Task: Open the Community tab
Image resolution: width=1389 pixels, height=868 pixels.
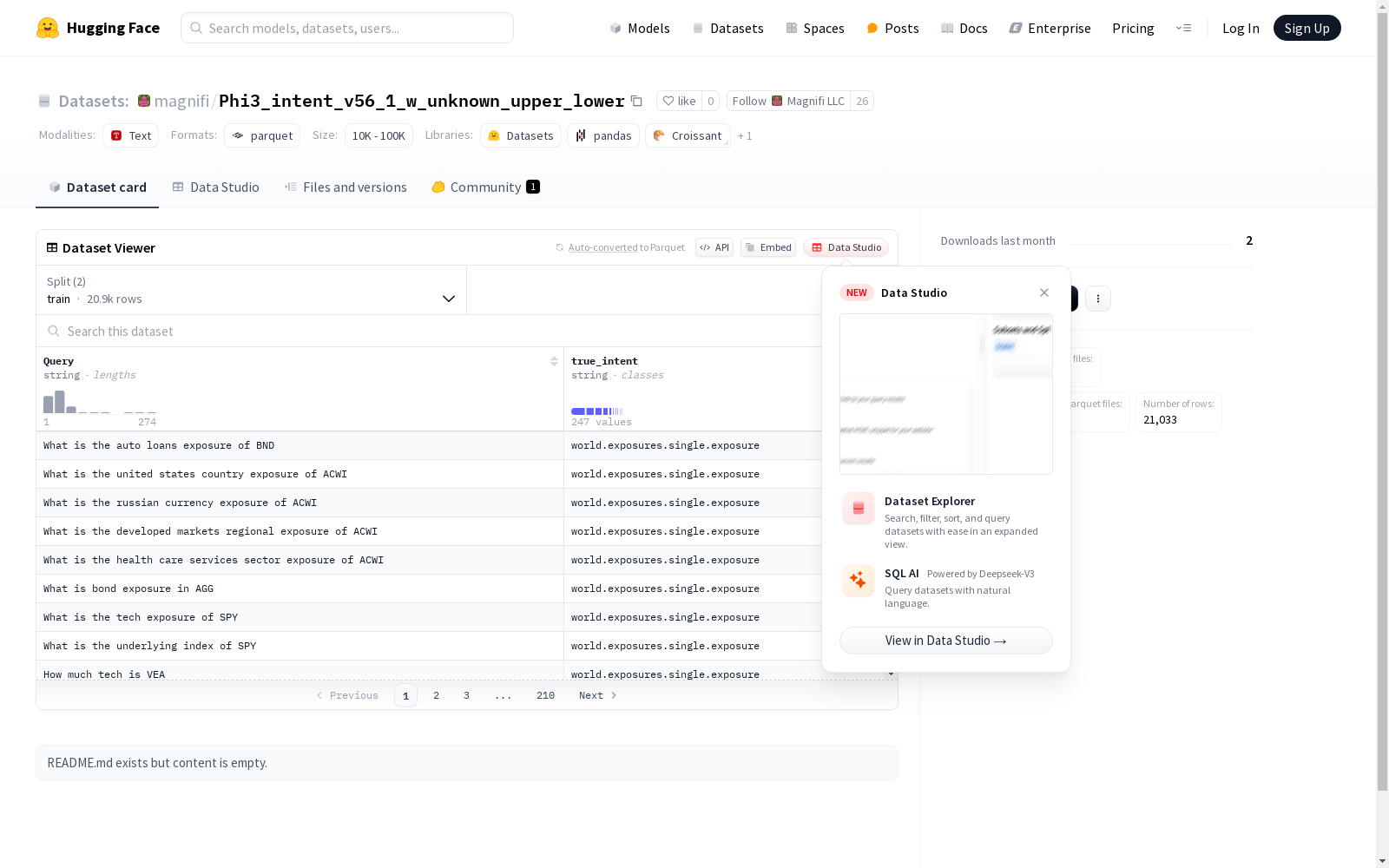Action: pyautogui.click(x=485, y=187)
